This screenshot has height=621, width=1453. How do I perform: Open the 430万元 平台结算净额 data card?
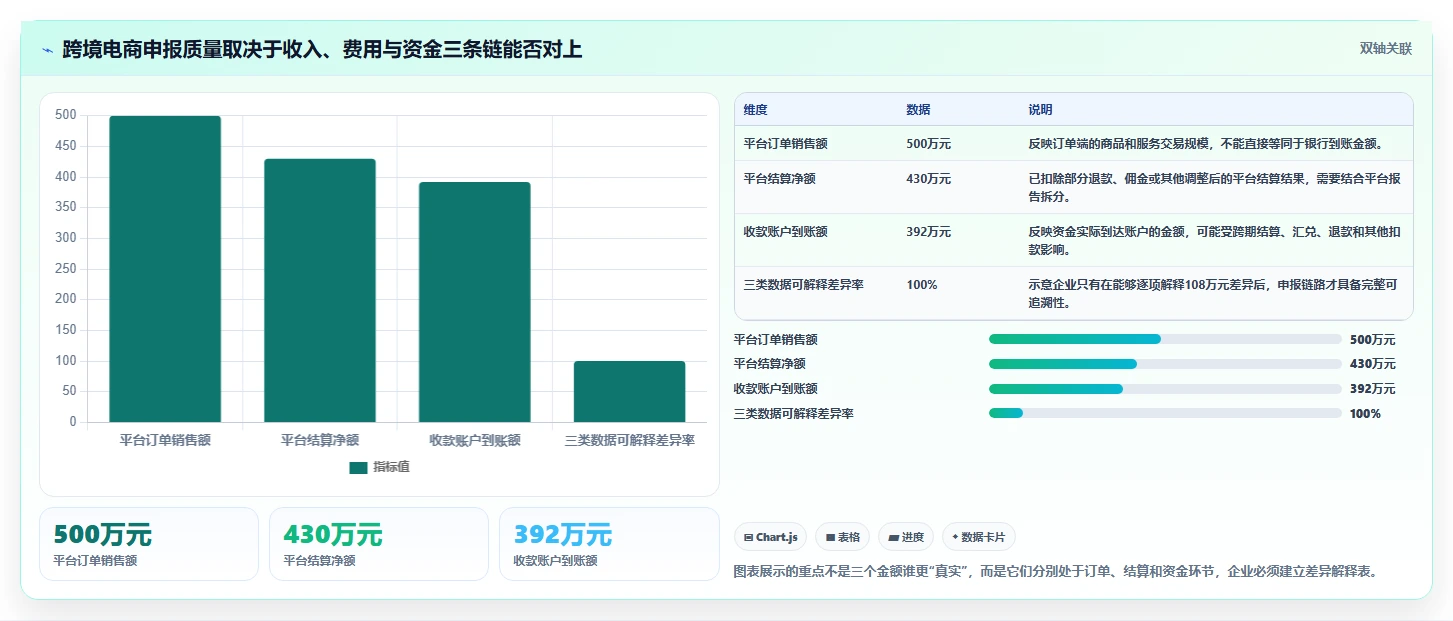[x=379, y=544]
